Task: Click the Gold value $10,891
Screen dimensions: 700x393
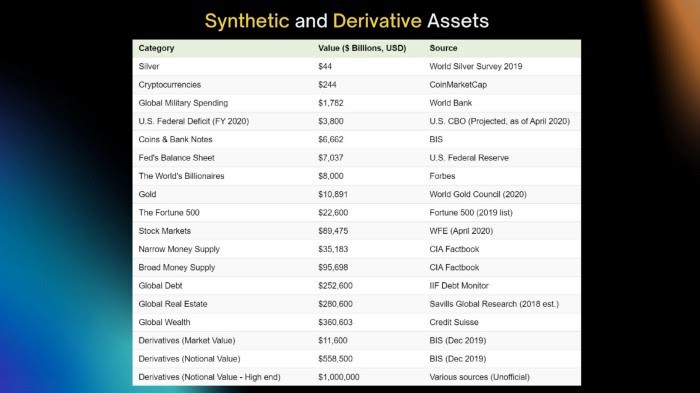Action: pos(333,194)
